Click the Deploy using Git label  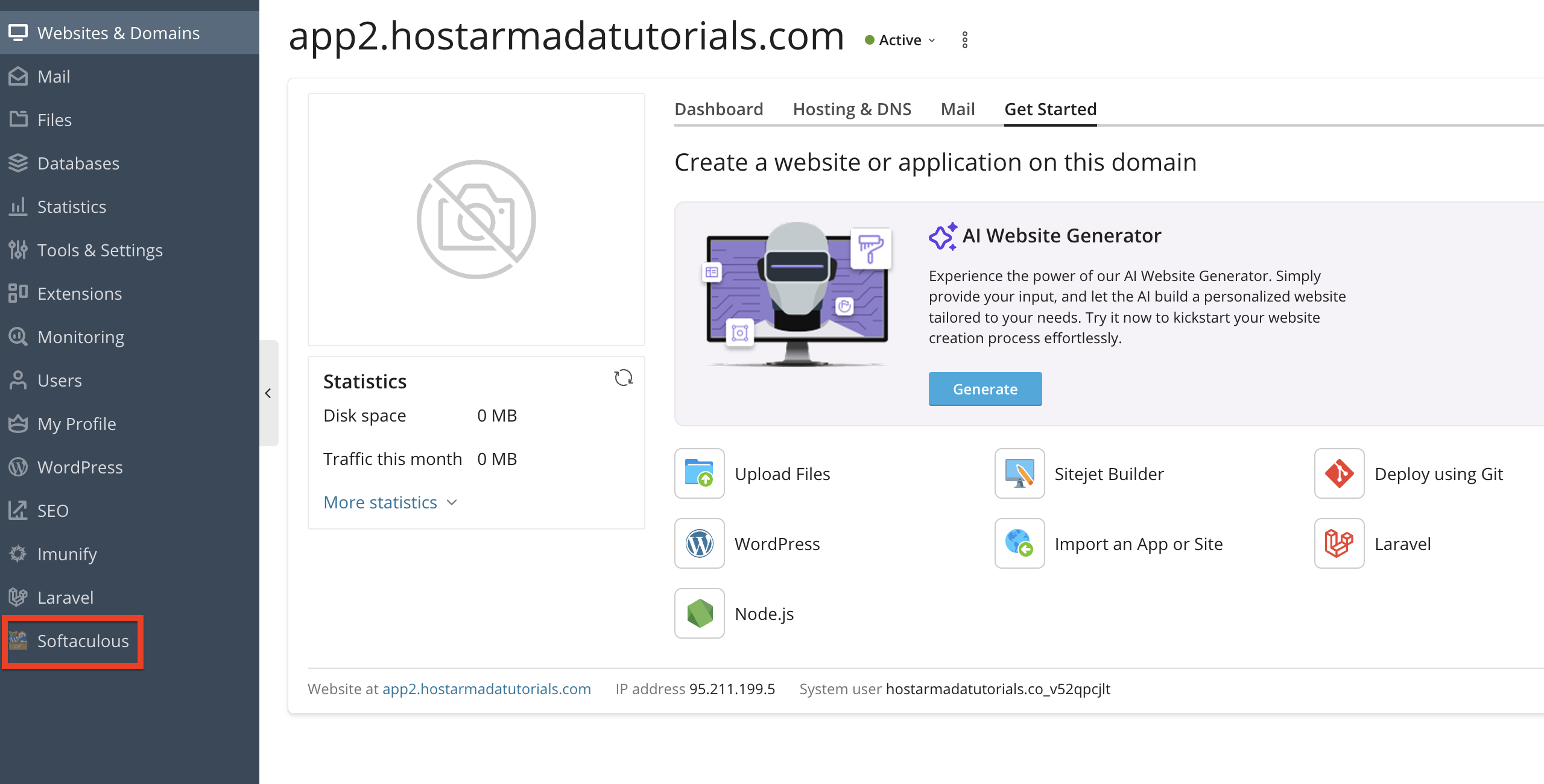1439,474
